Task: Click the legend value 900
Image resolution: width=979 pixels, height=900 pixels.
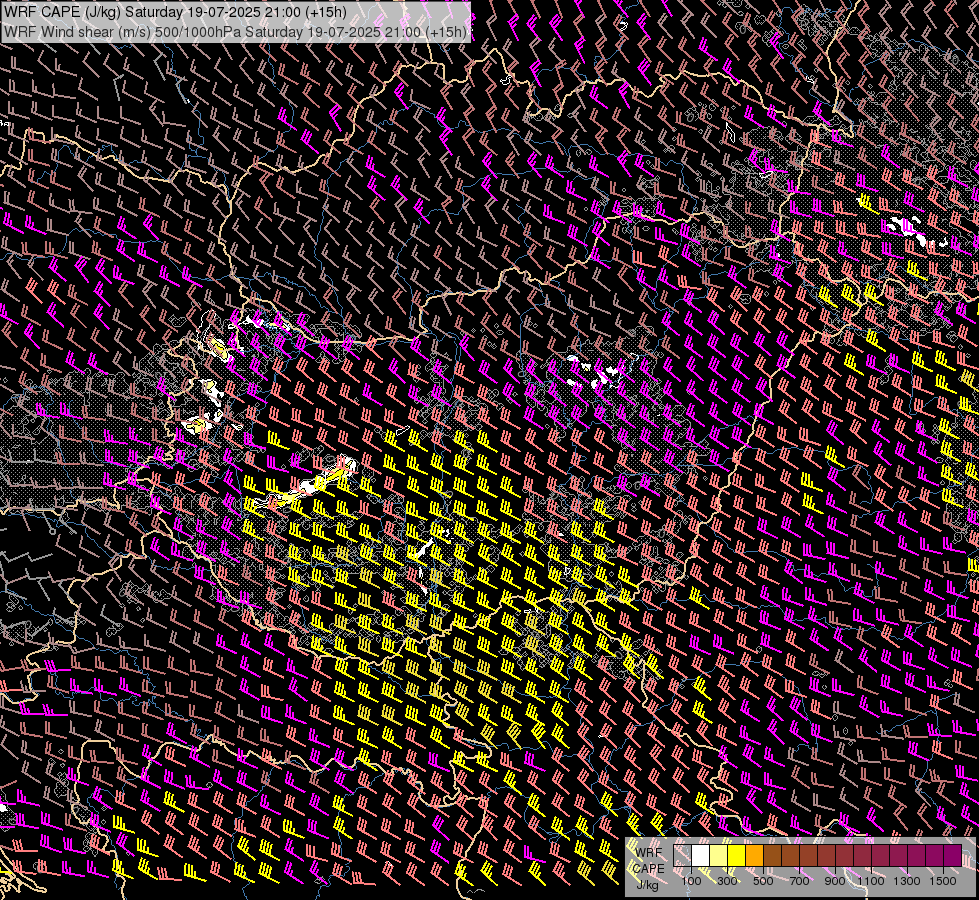Action: point(835,881)
